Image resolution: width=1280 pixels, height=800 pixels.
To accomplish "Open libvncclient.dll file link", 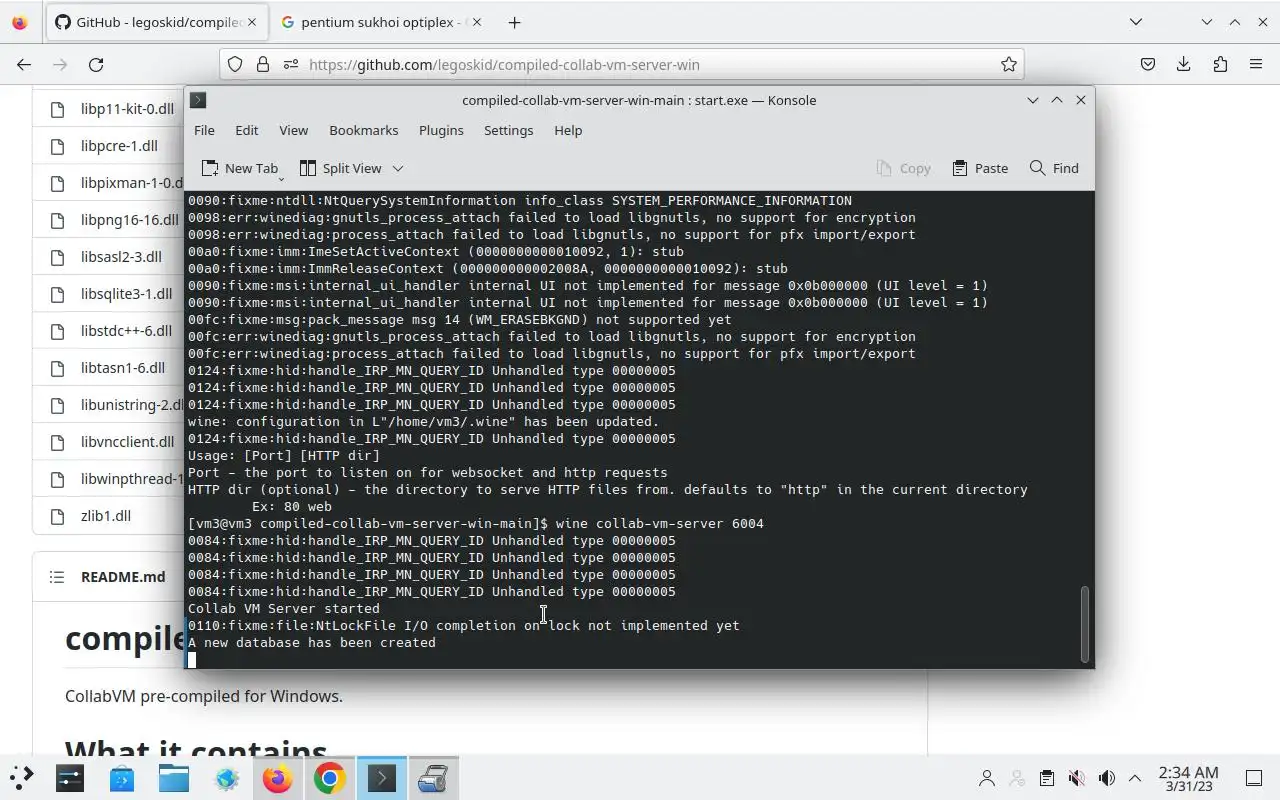I will coord(128,441).
